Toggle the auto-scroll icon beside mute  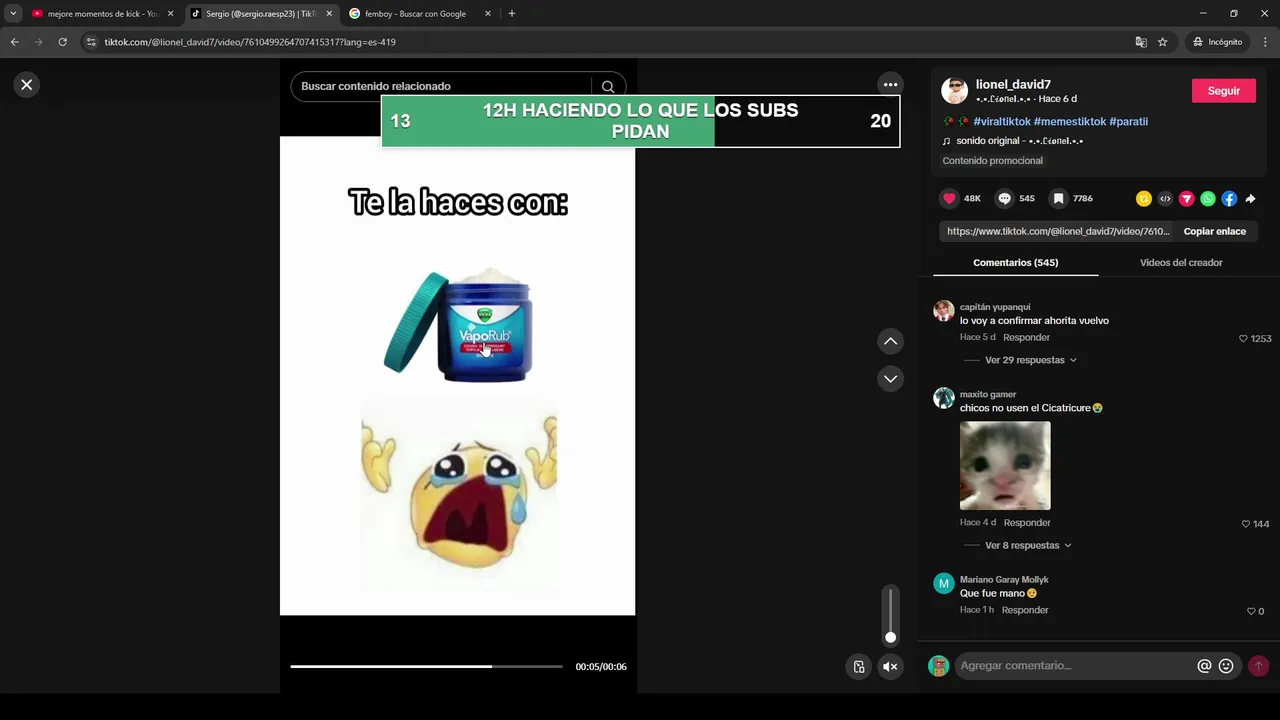(x=859, y=667)
